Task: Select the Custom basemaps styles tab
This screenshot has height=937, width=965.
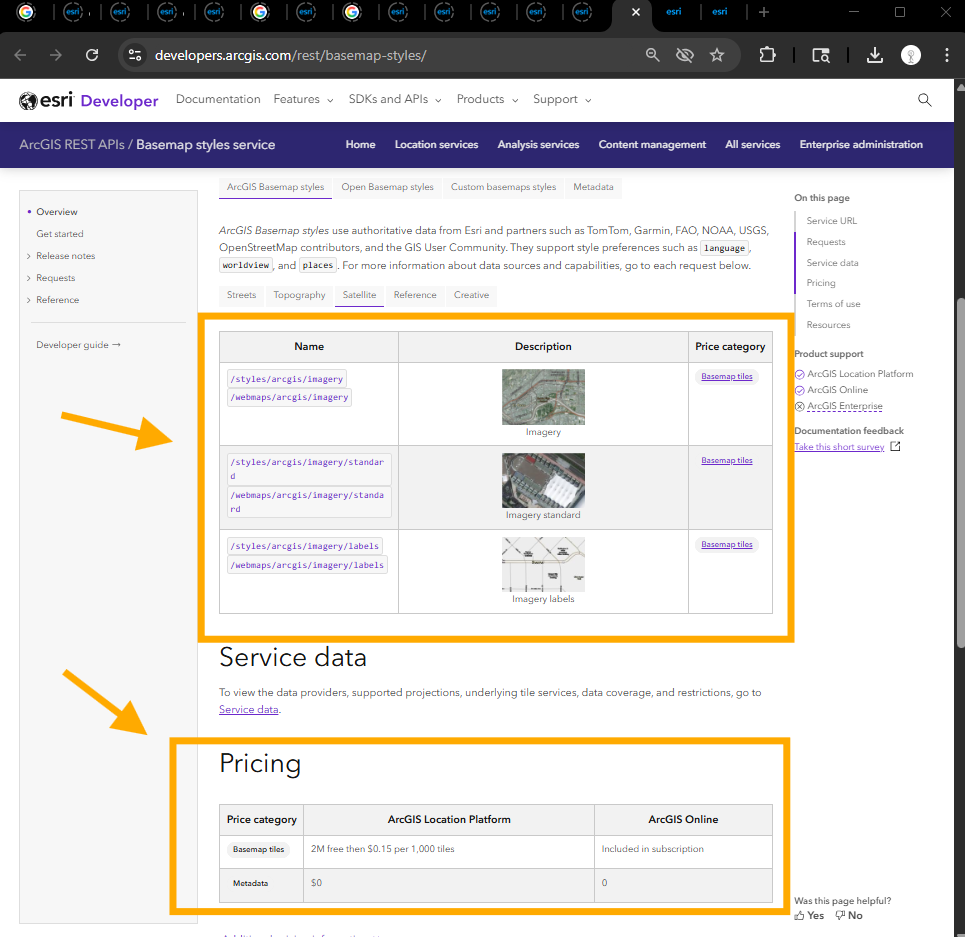Action: 503,187
